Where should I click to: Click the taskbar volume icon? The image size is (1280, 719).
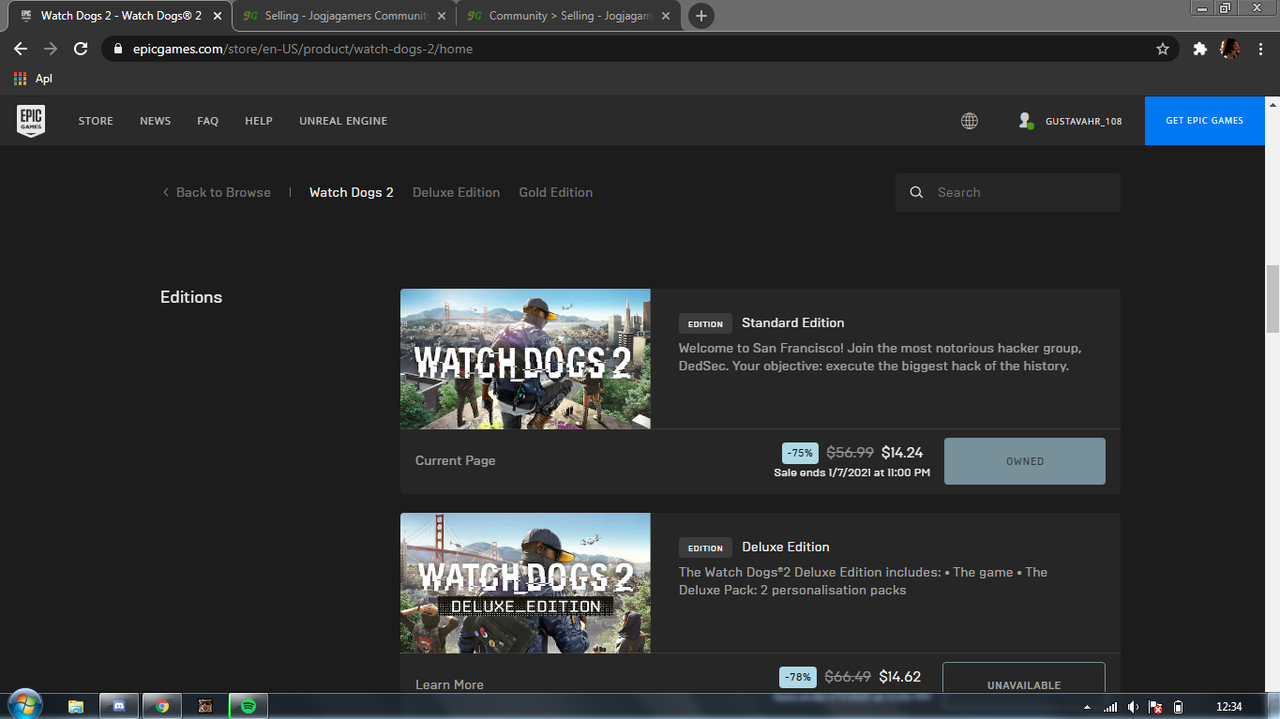click(1133, 707)
